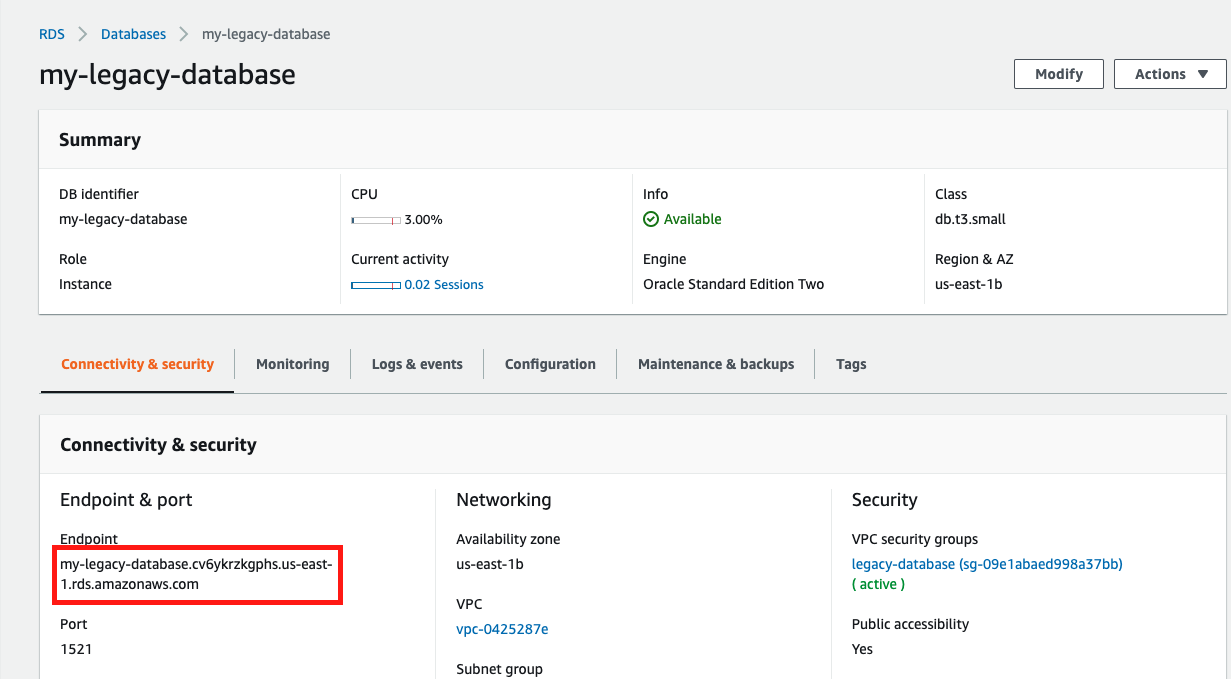Open the vpc-0425287e link
The image size is (1231, 679).
[502, 629]
